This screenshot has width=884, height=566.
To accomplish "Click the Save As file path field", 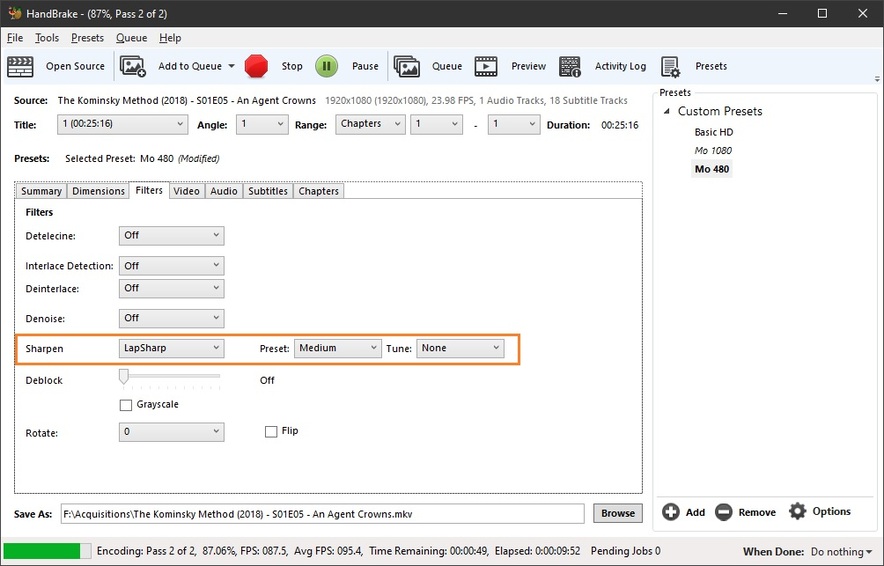I will coord(322,514).
